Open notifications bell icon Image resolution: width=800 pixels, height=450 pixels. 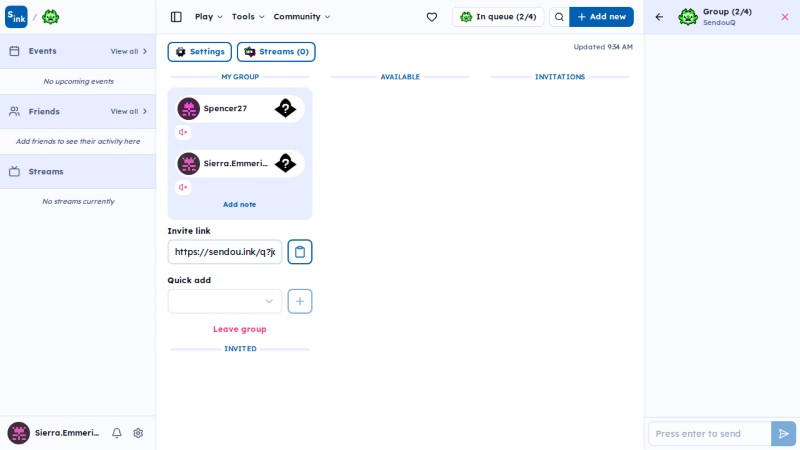point(117,433)
